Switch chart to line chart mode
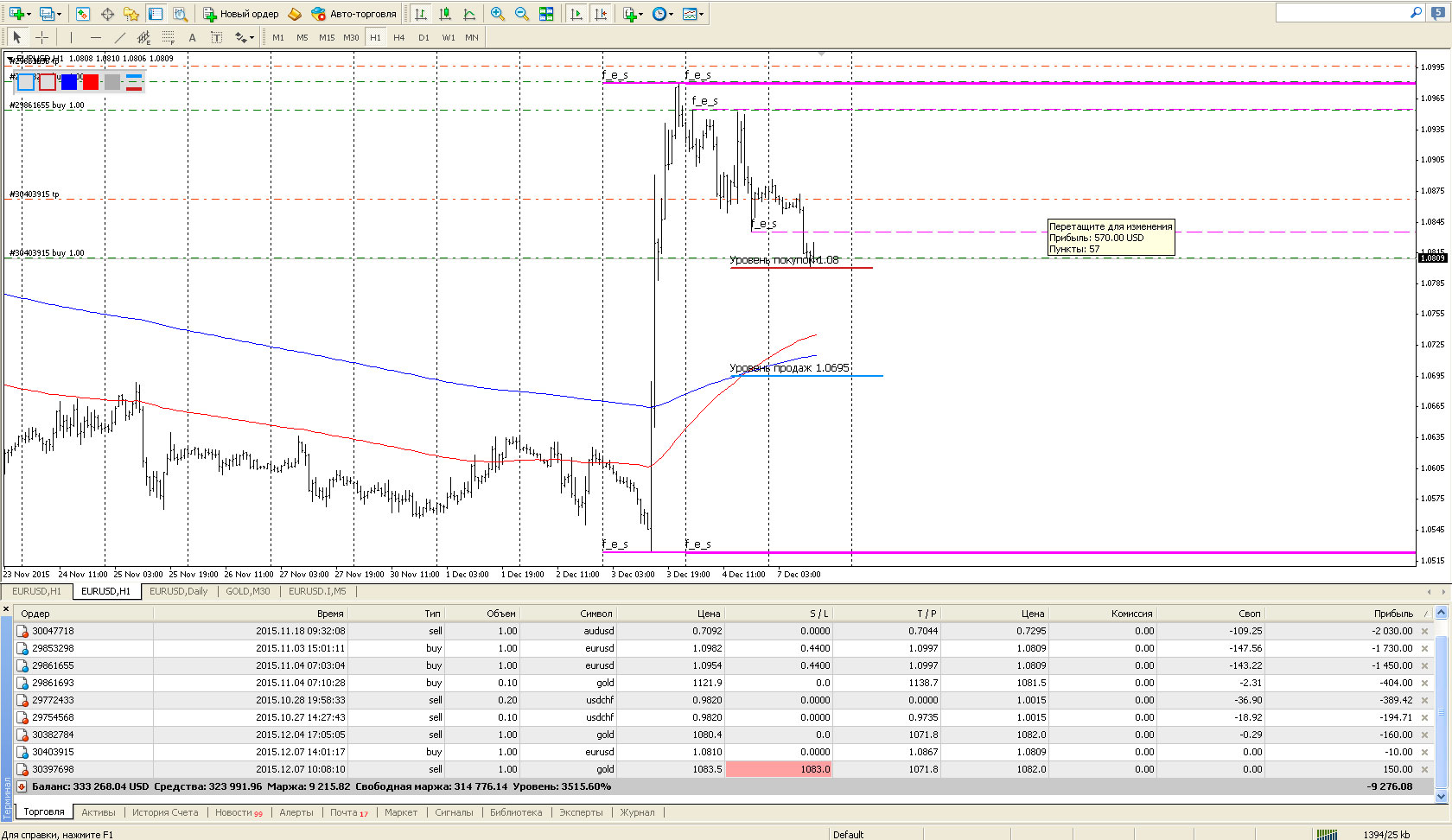1452x840 pixels. click(x=469, y=14)
